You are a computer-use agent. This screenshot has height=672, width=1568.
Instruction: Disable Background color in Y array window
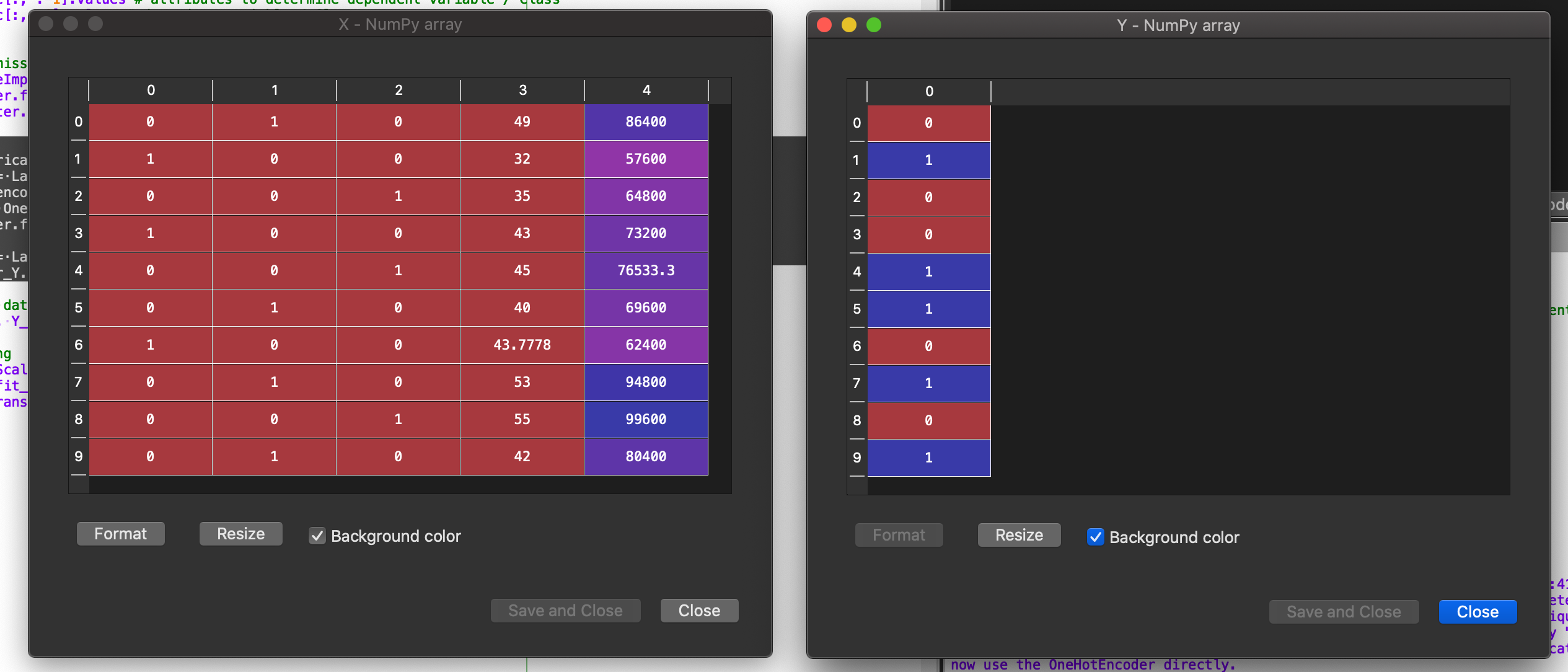click(1096, 538)
